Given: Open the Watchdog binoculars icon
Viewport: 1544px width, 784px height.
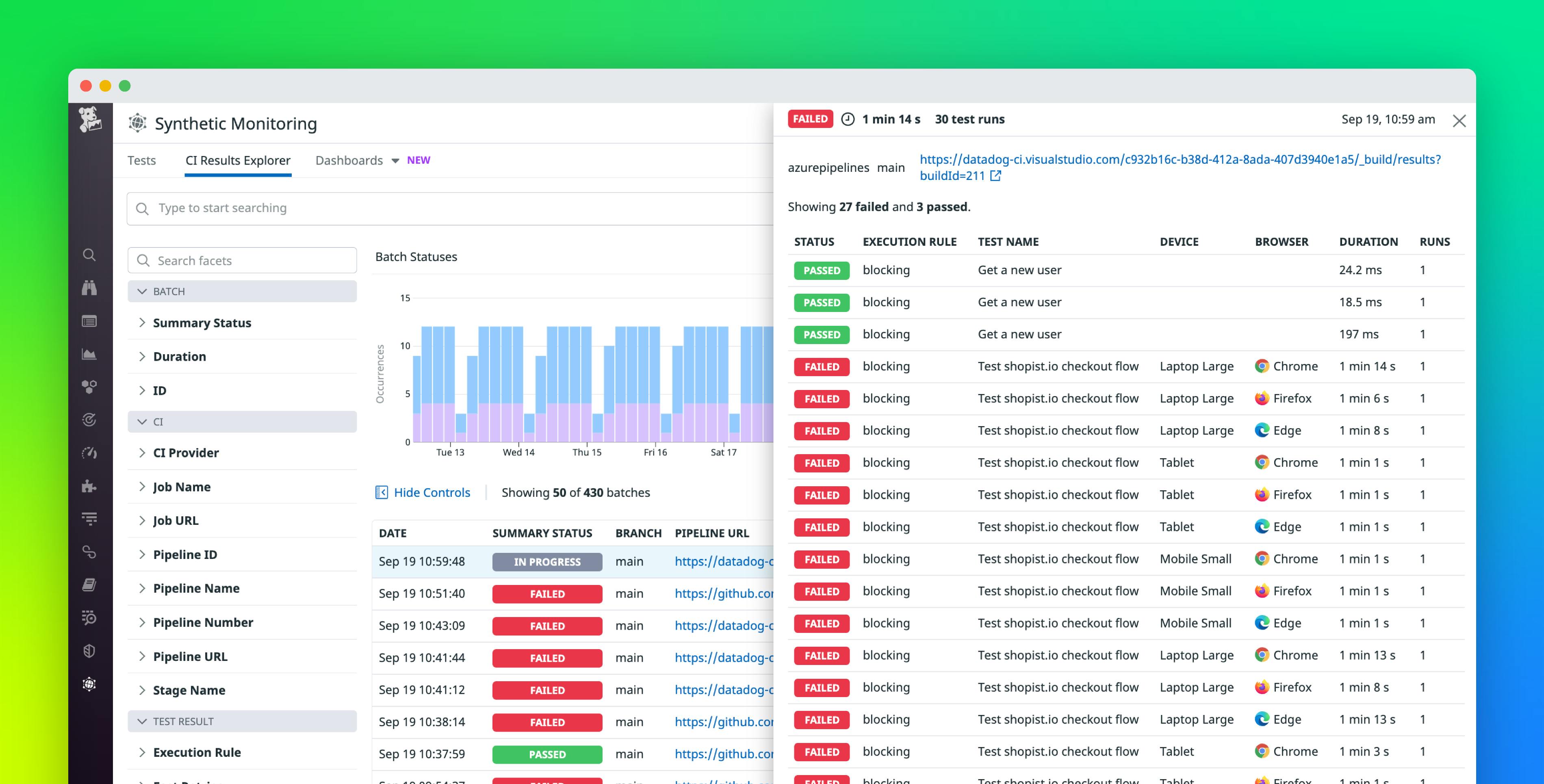Looking at the screenshot, I should [x=89, y=288].
